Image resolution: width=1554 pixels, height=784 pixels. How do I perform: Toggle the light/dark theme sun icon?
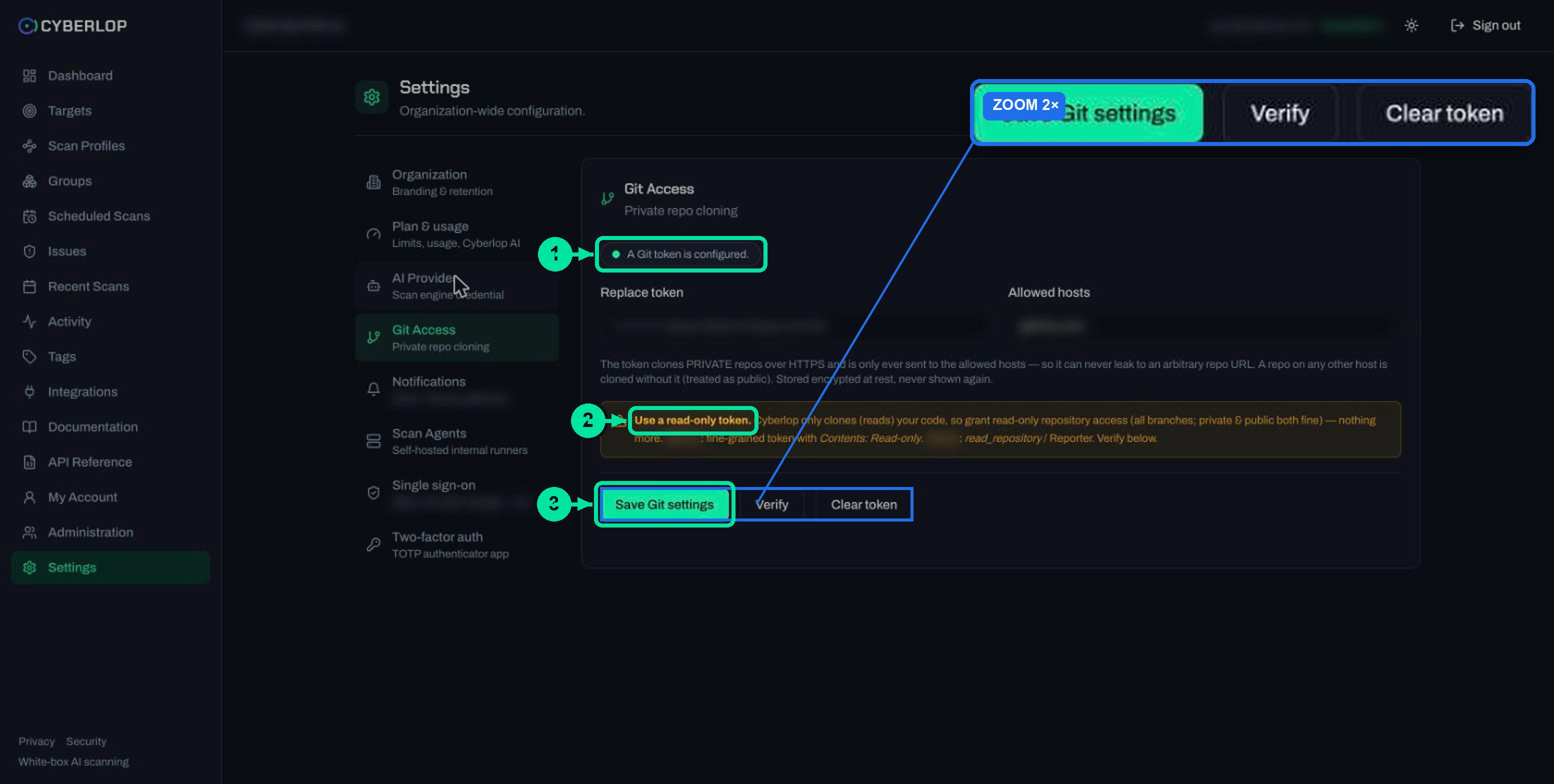(1411, 25)
